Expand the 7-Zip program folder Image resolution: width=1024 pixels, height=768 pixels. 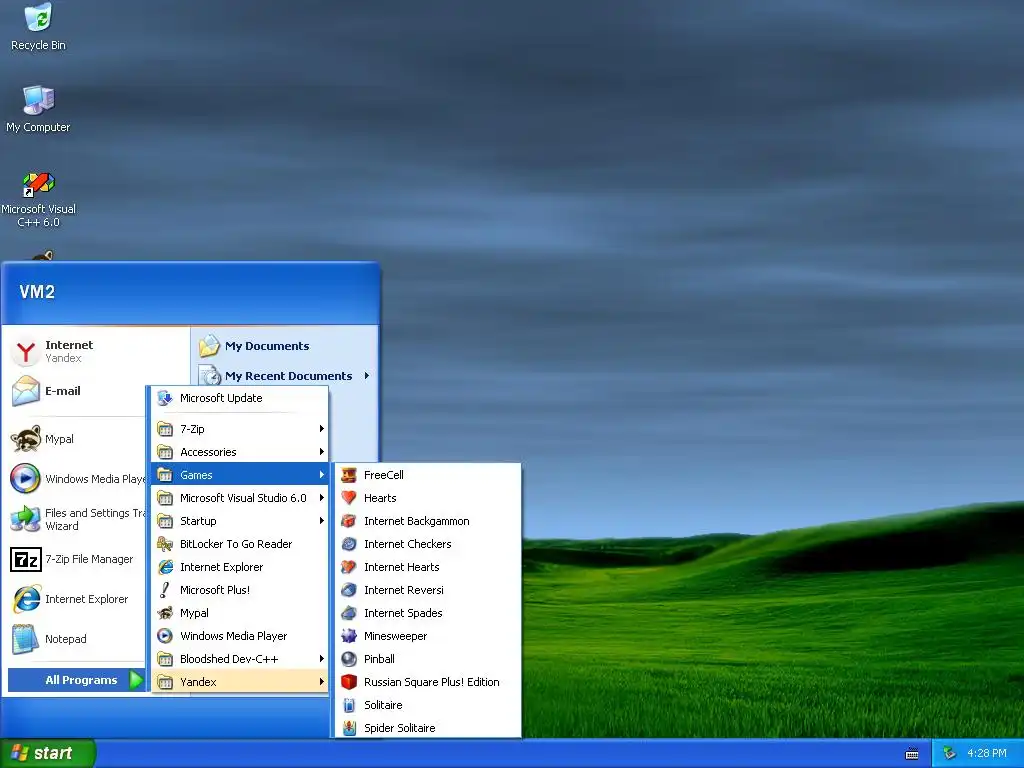tap(240, 428)
